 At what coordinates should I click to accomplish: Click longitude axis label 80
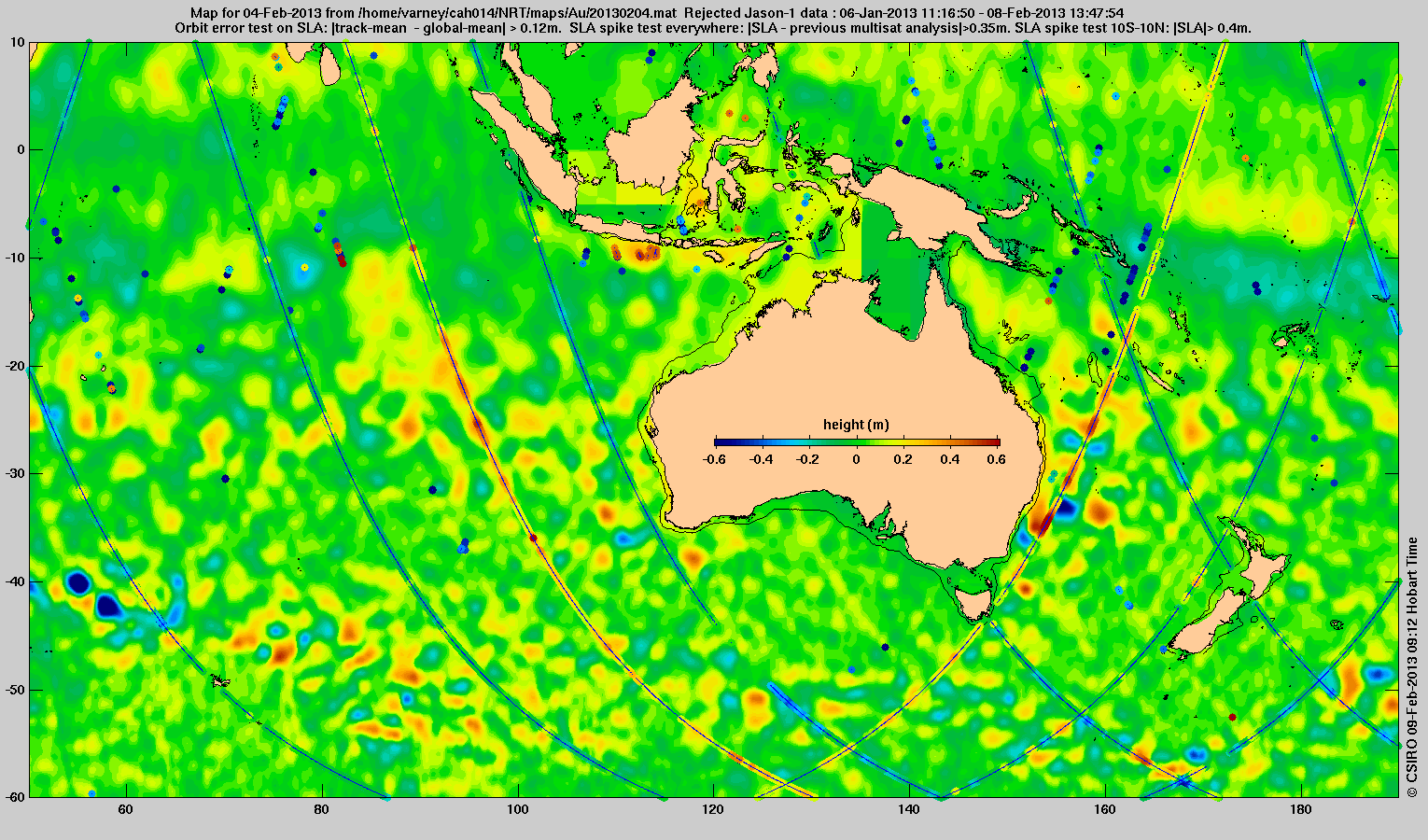pos(322,809)
